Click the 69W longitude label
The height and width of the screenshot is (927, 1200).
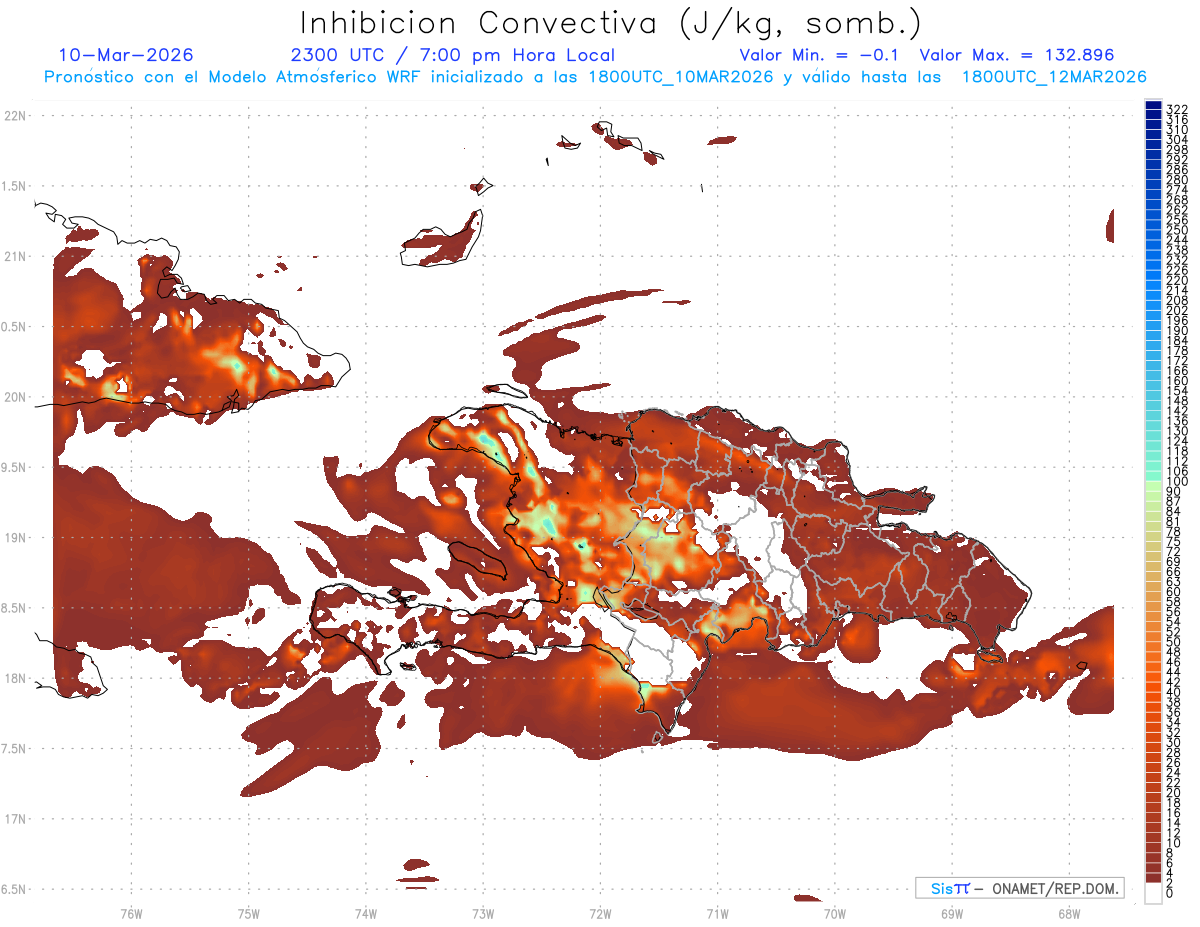951,912
